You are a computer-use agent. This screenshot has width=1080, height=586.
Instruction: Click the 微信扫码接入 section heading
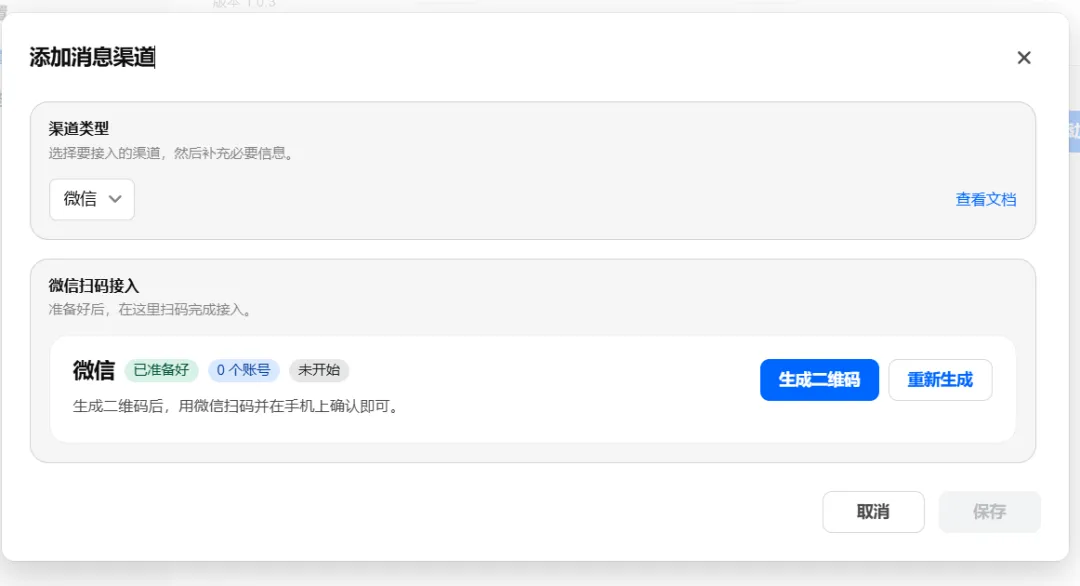(x=94, y=286)
